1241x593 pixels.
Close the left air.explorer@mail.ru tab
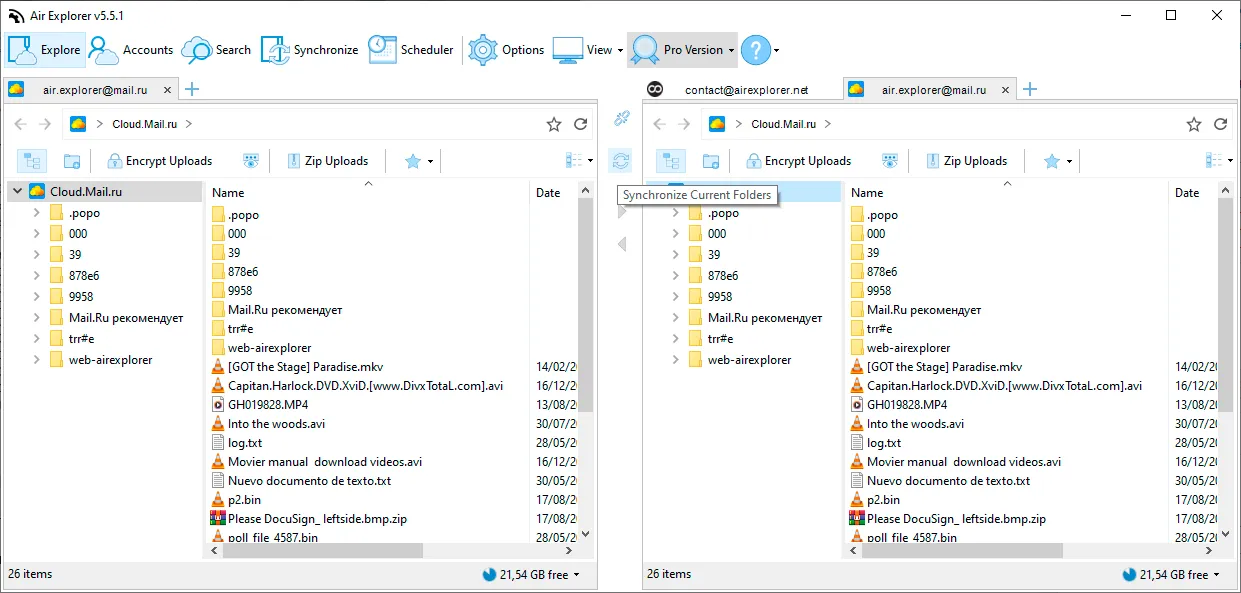(166, 90)
